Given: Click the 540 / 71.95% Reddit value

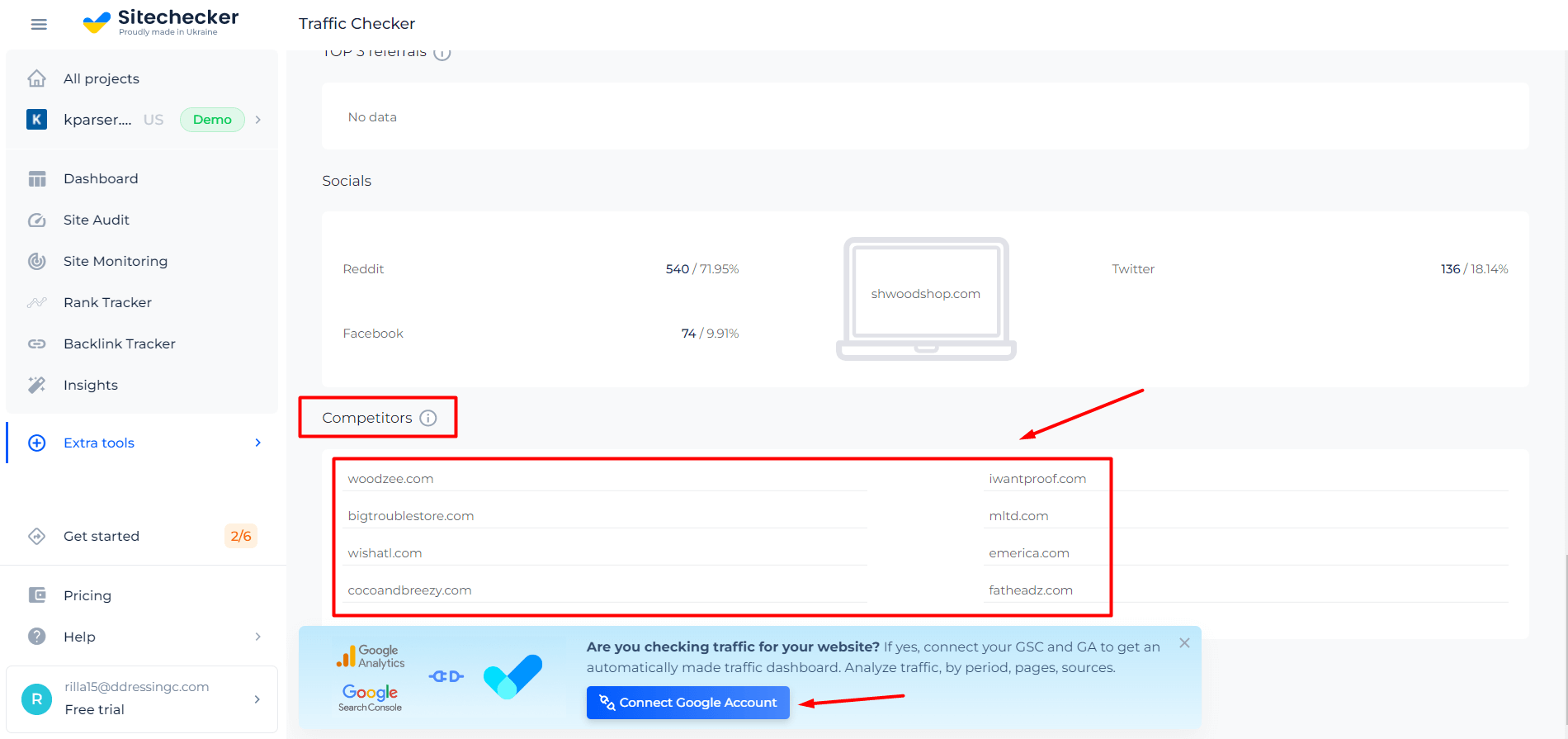Looking at the screenshot, I should (x=702, y=269).
